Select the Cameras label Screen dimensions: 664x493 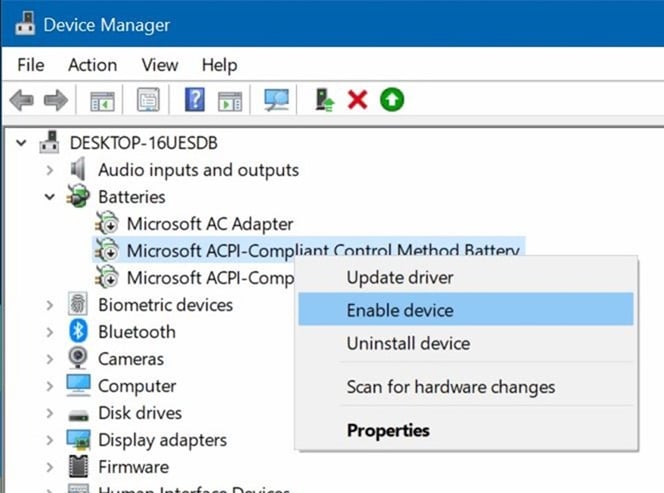(131, 359)
